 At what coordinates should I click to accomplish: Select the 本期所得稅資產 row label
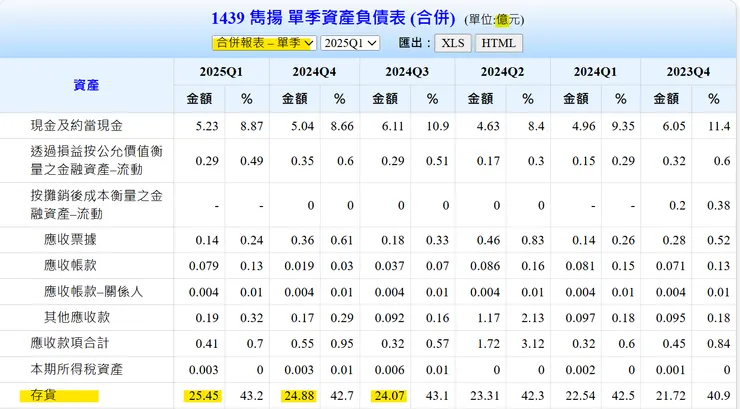tap(76, 369)
